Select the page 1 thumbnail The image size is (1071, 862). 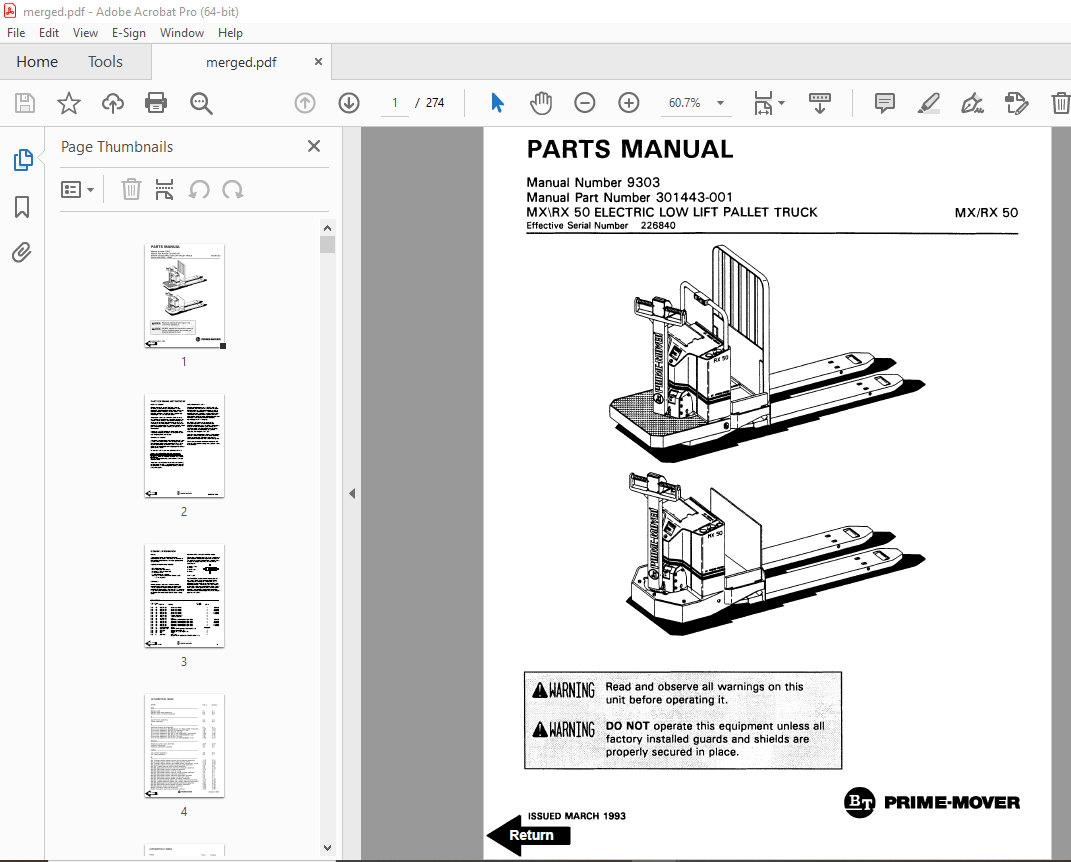pyautogui.click(x=184, y=296)
